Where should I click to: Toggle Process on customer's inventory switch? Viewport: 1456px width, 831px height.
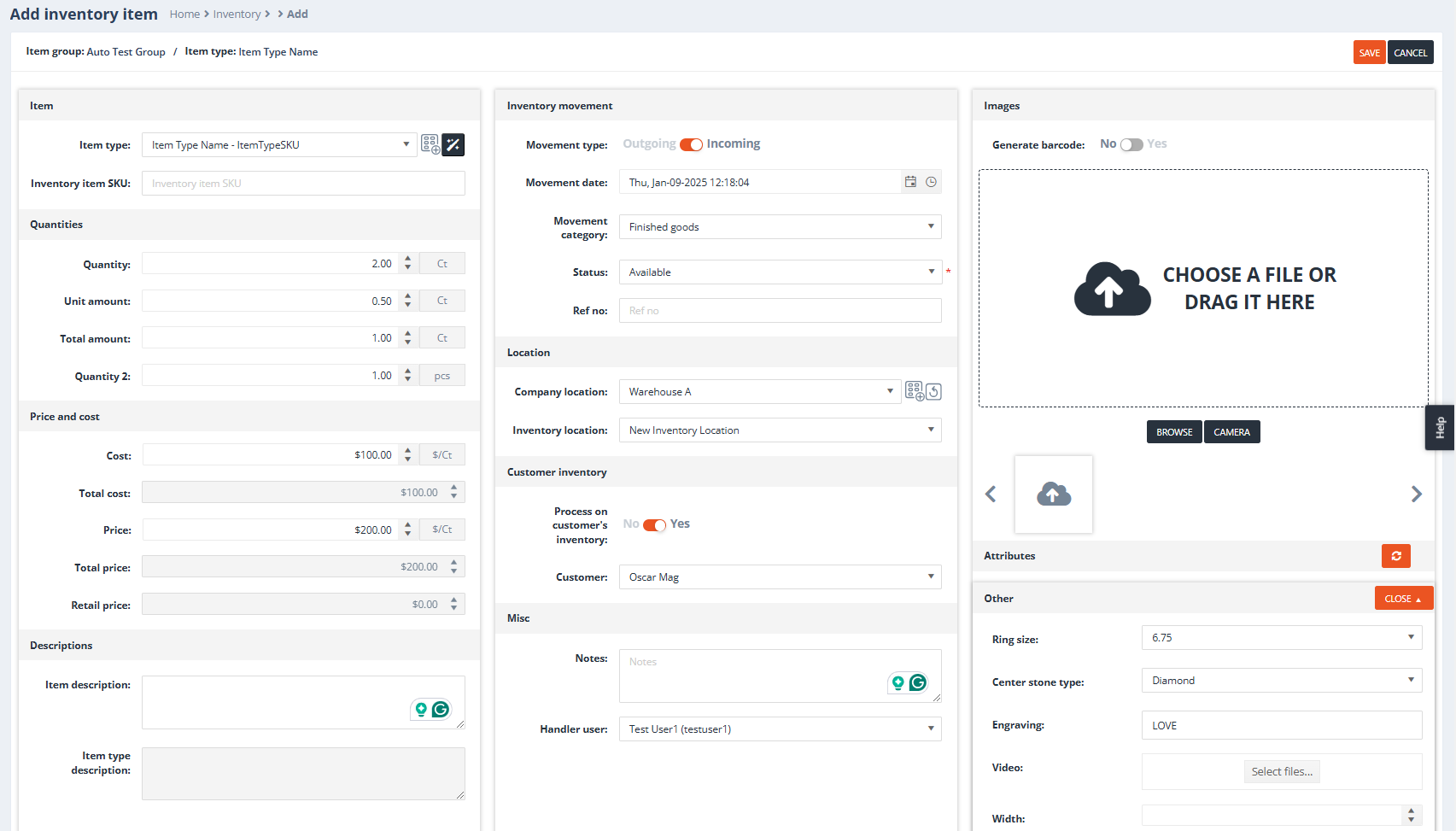click(654, 524)
